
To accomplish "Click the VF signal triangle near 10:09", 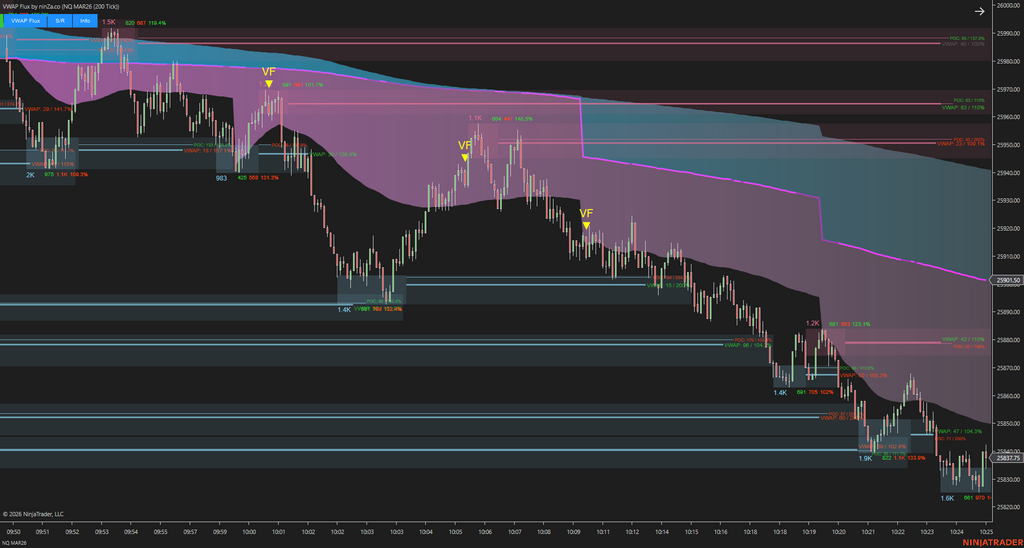I will coord(586,225).
